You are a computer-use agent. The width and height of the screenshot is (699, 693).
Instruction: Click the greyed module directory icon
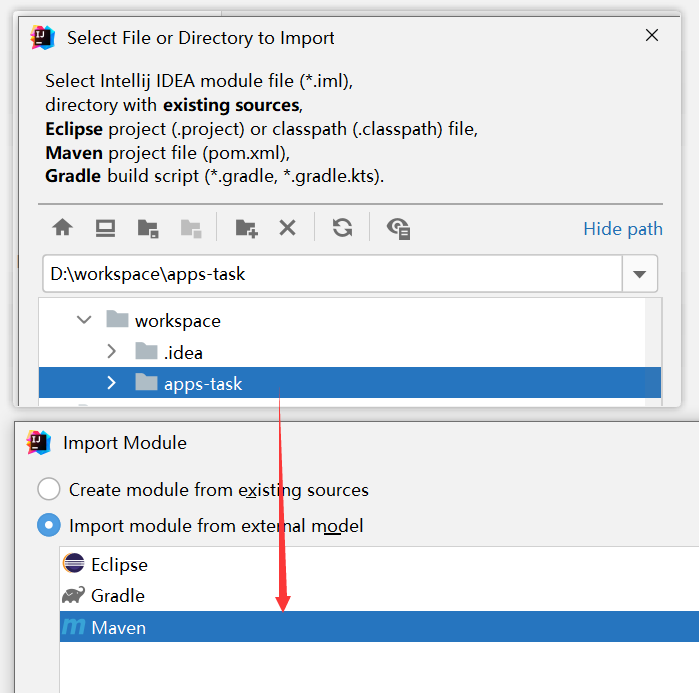[191, 228]
